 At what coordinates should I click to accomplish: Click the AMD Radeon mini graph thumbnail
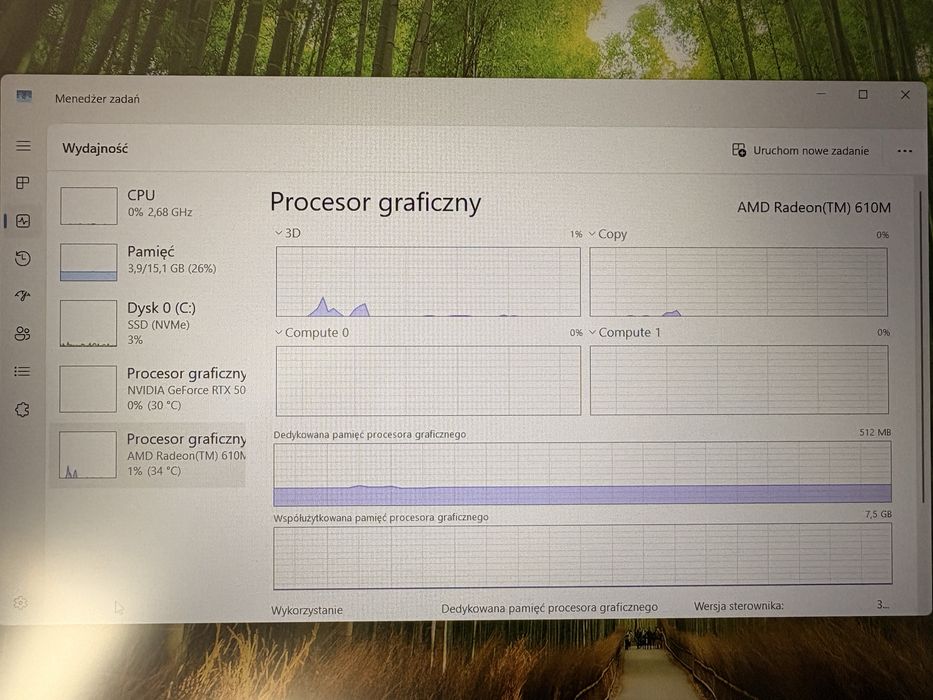pyautogui.click(x=87, y=455)
